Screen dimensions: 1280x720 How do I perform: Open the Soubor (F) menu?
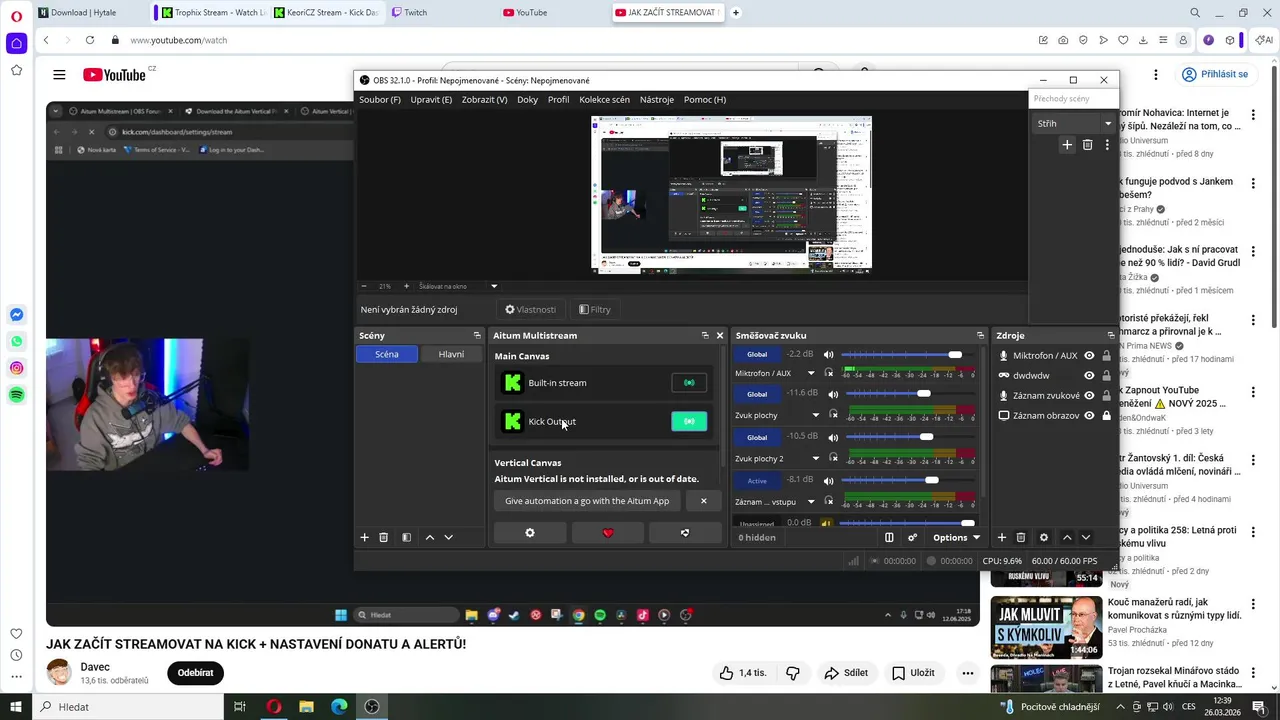380,100
